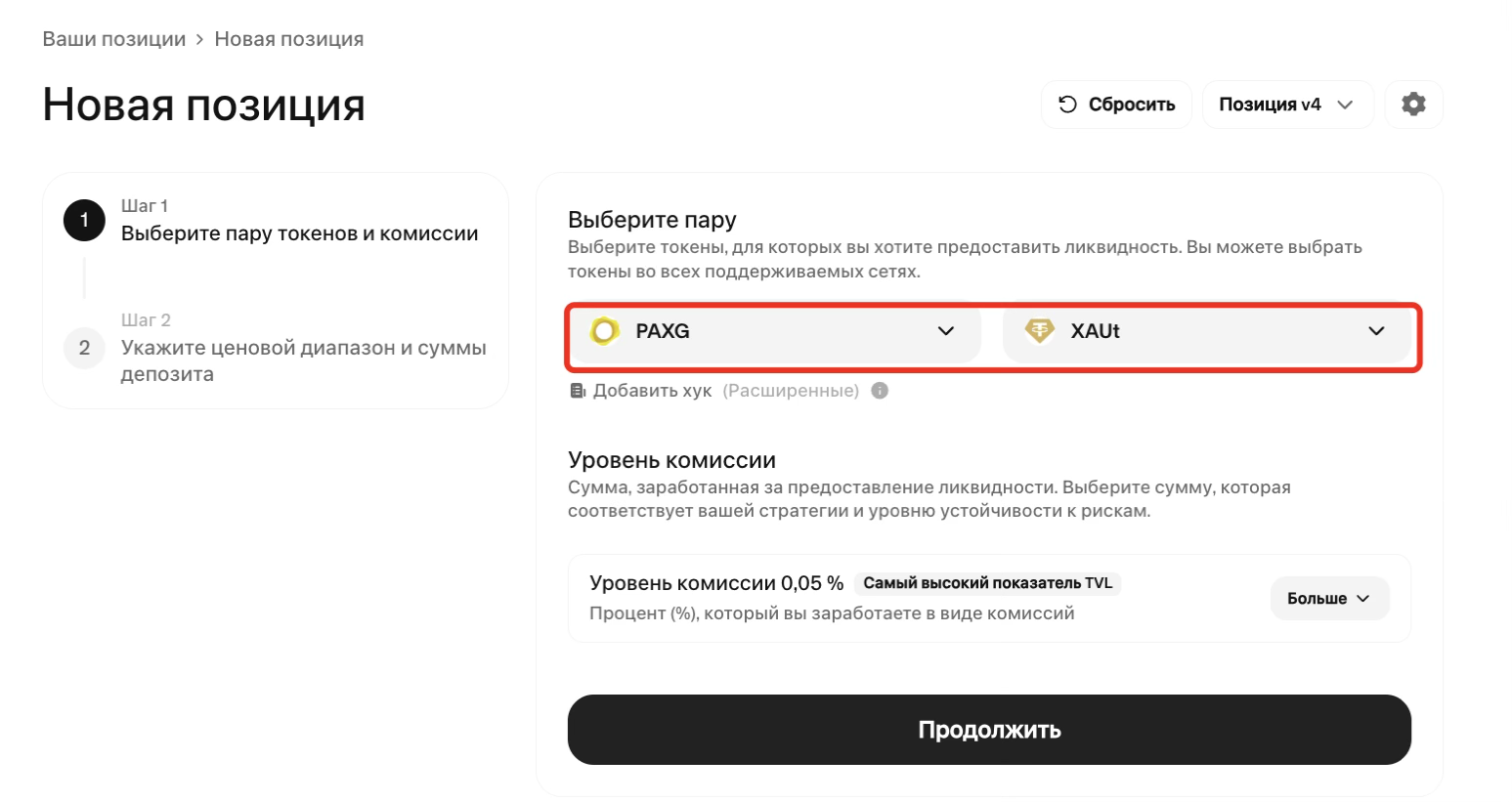The width and height of the screenshot is (1512, 802).
Task: Click the step 1 circle indicator
Action: coord(84,221)
